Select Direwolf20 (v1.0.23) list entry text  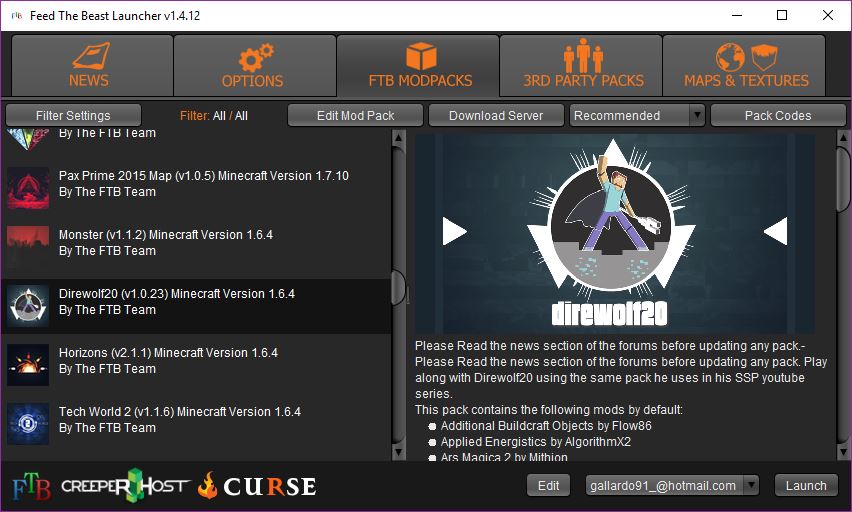tap(177, 294)
